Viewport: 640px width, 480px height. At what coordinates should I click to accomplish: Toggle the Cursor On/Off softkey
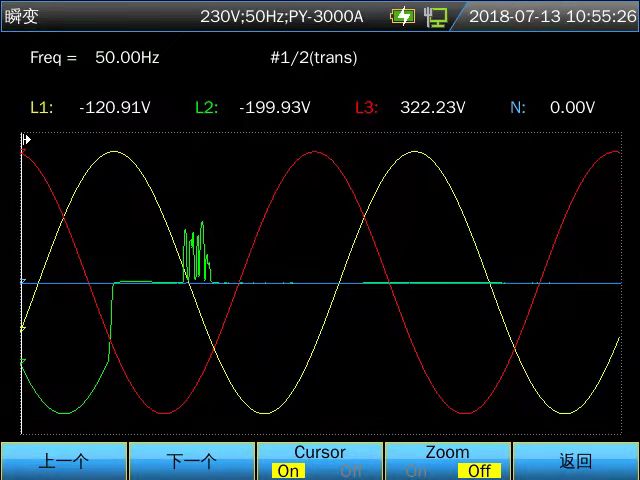click(320, 462)
